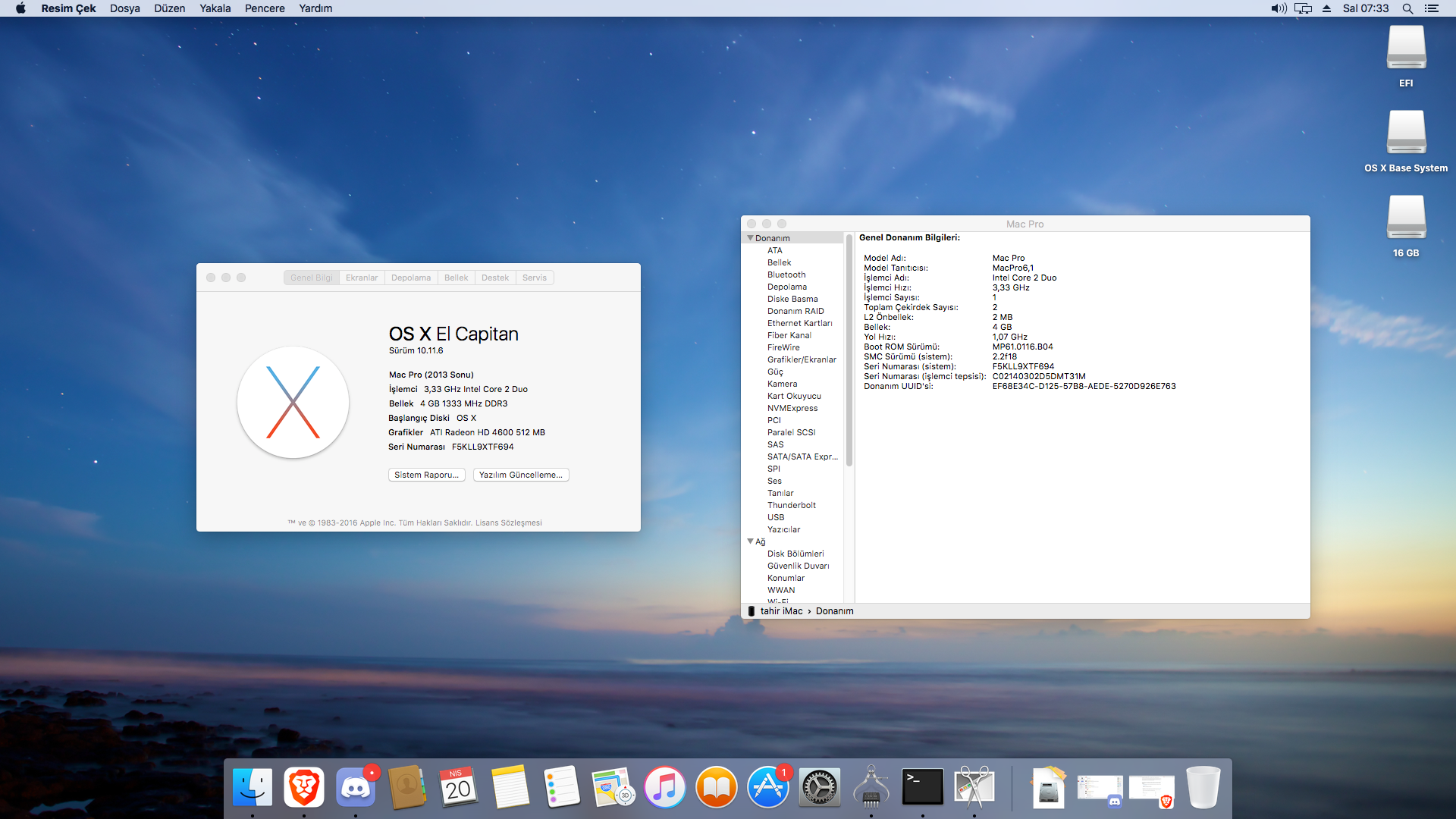Switch to the Depolama tab
Image resolution: width=1456 pixels, height=819 pixels.
411,278
